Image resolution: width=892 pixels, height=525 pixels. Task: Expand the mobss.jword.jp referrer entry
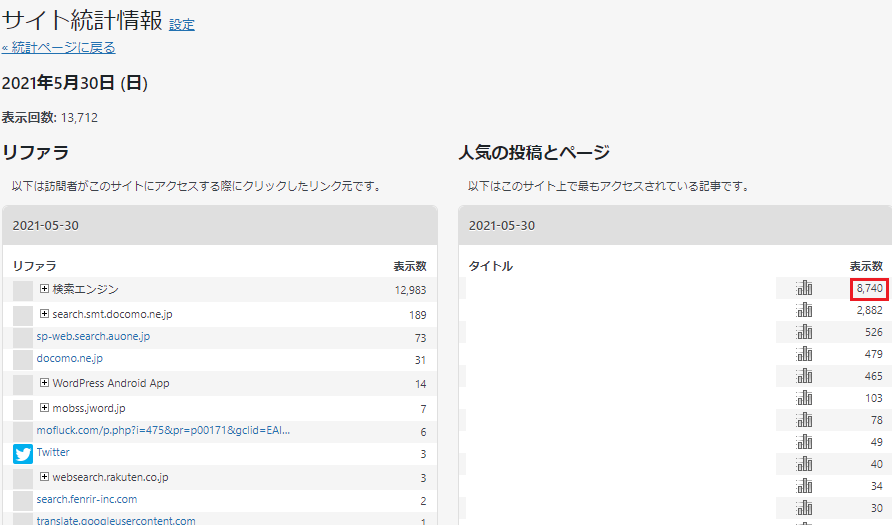click(45, 408)
